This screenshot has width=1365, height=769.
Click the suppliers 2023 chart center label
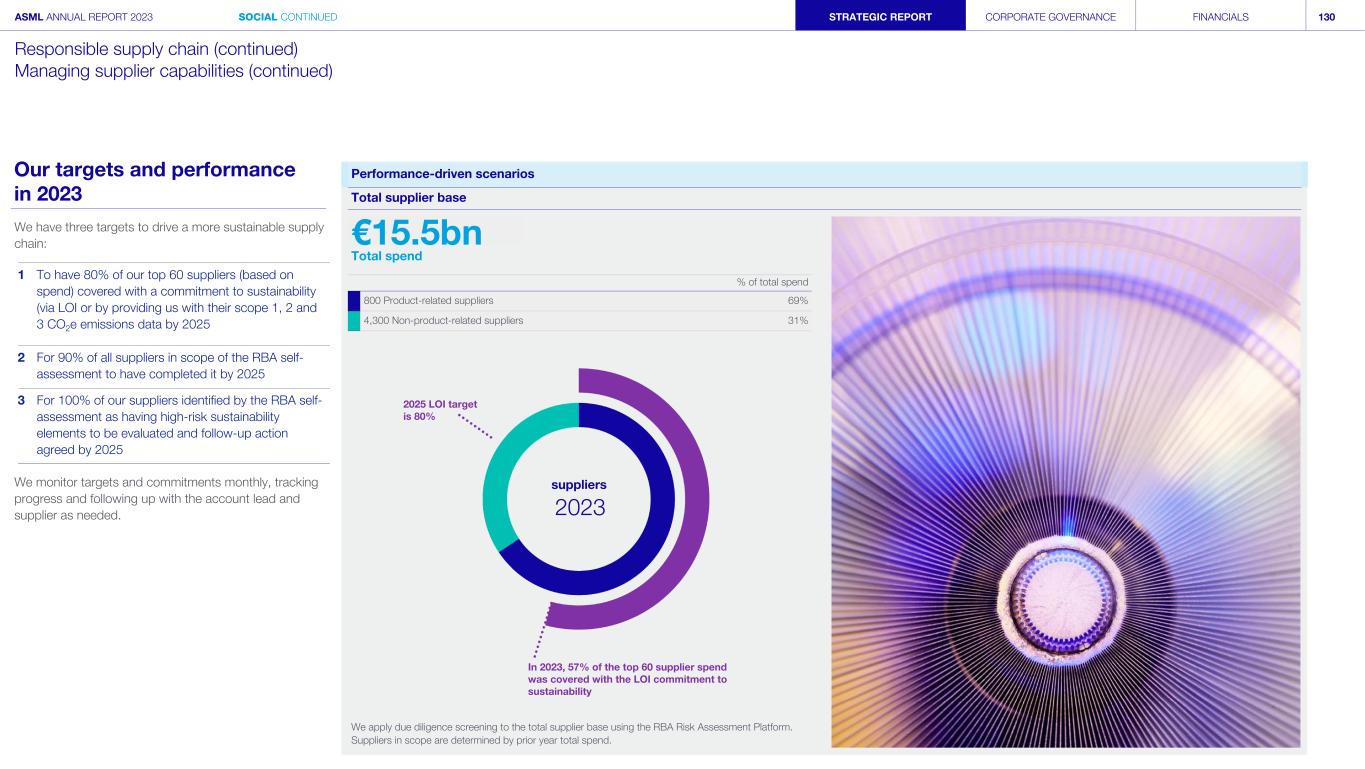(x=579, y=498)
